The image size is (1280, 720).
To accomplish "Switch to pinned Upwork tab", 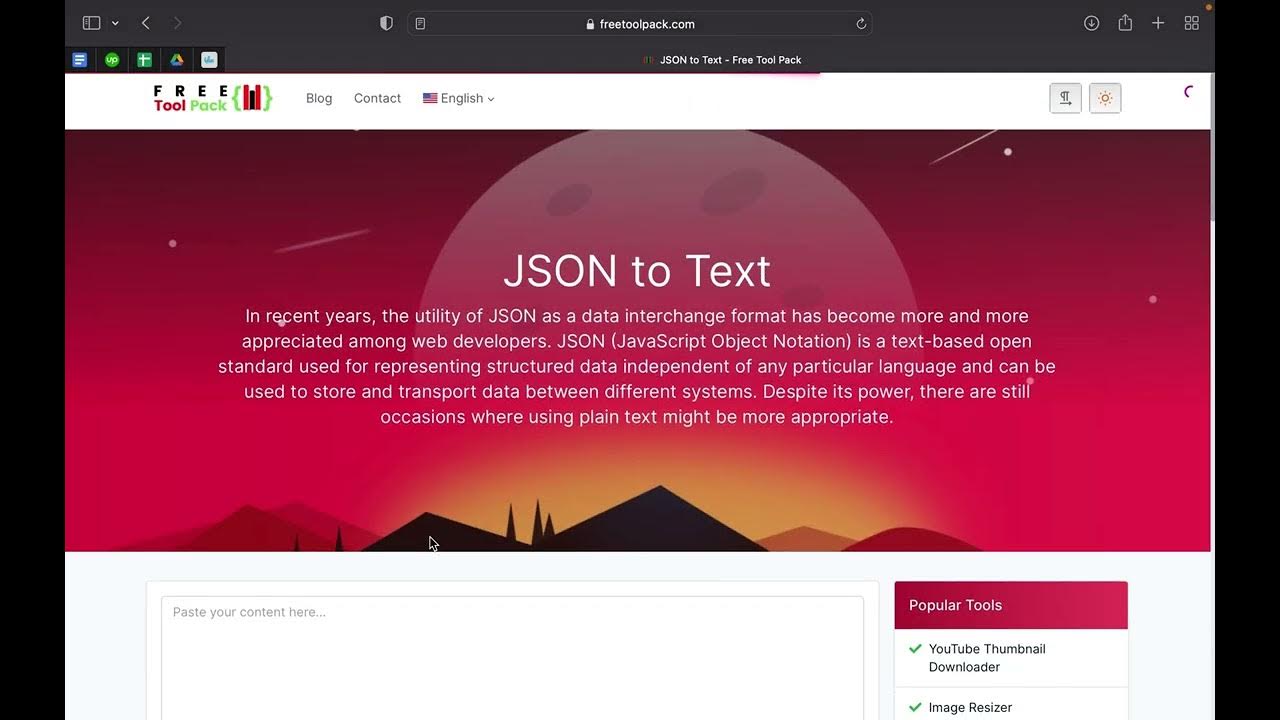I will (112, 60).
